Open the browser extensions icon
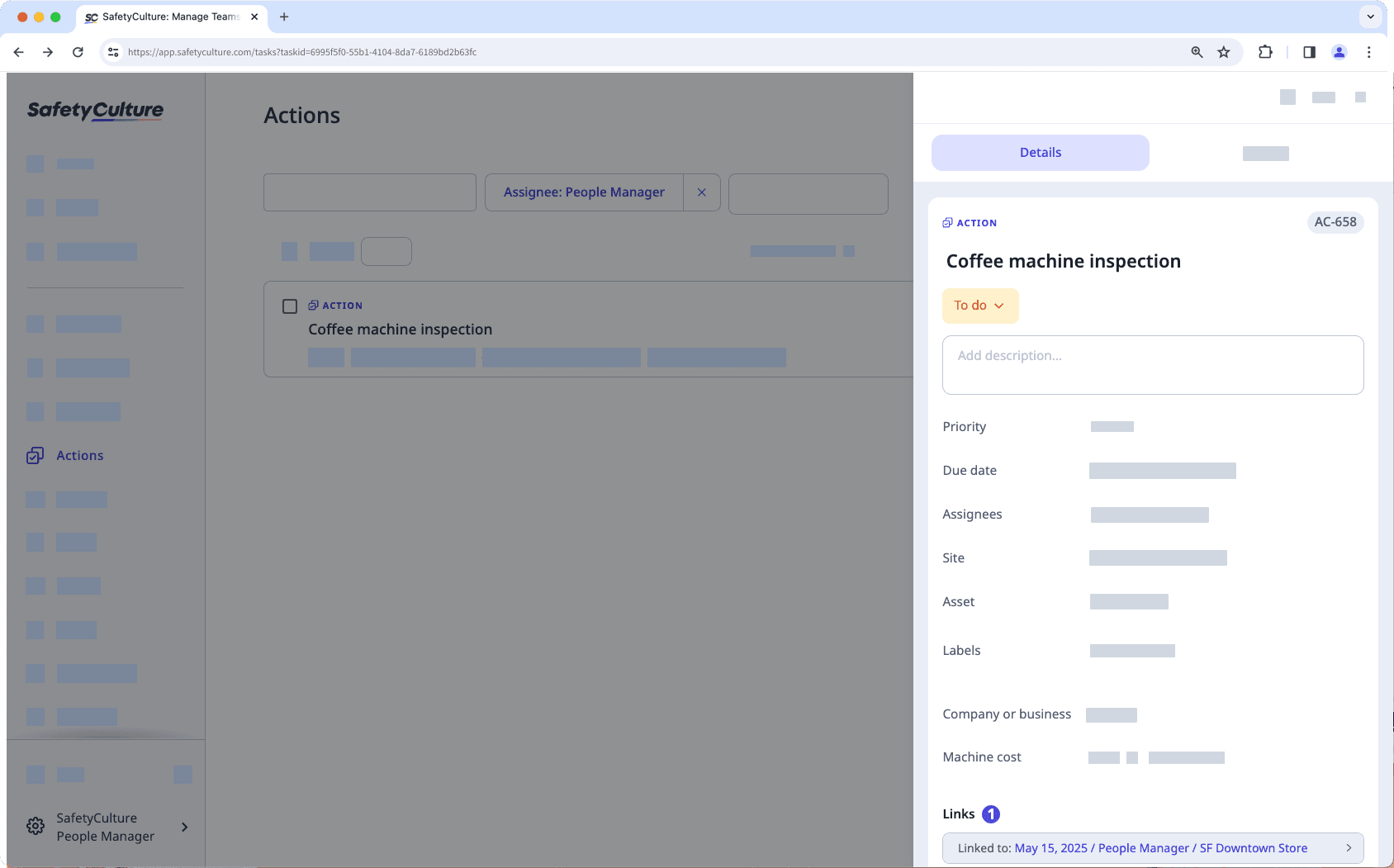The image size is (1394, 868). click(x=1264, y=52)
